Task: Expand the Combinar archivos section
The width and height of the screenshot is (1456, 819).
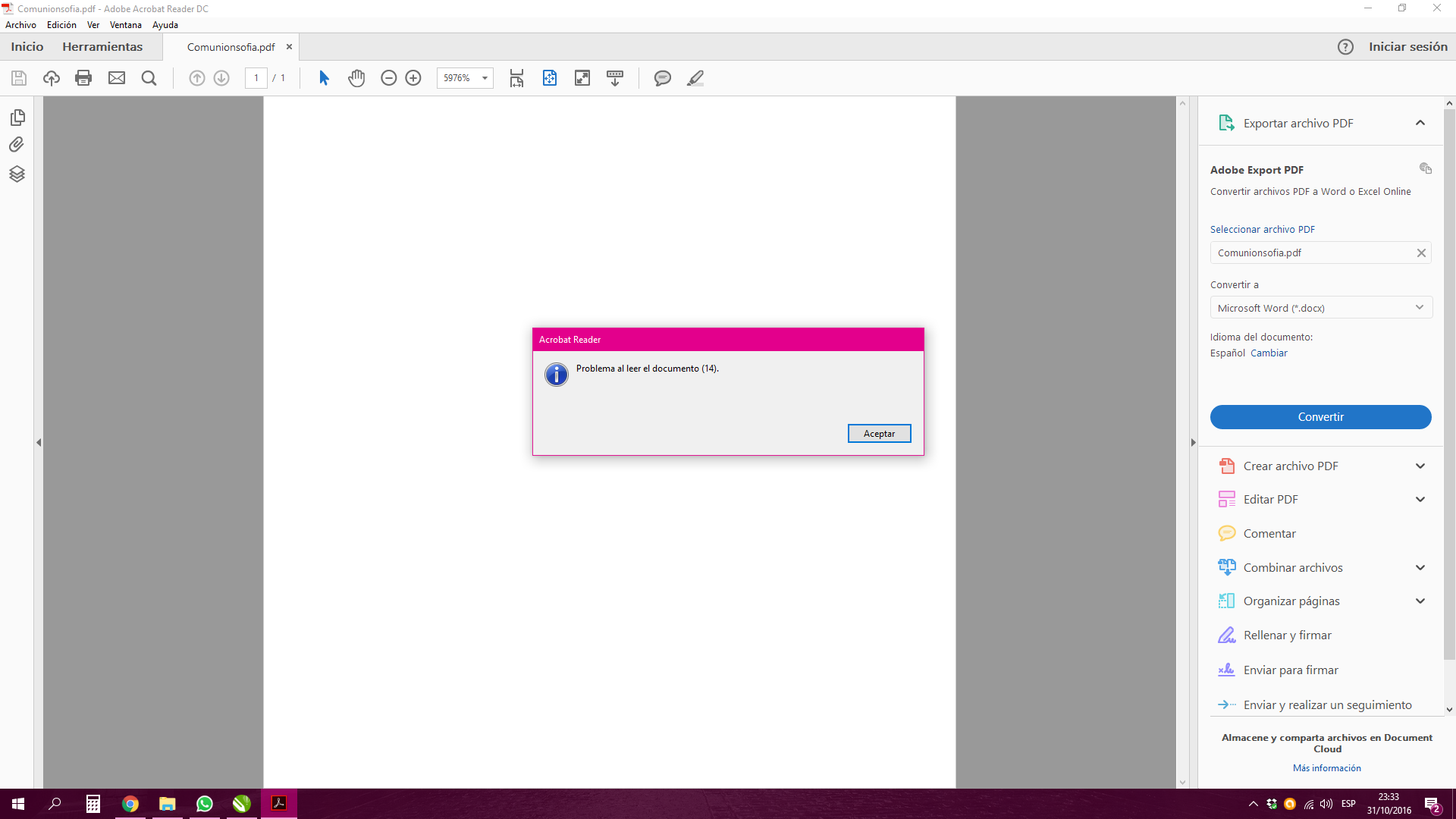Action: [1420, 568]
